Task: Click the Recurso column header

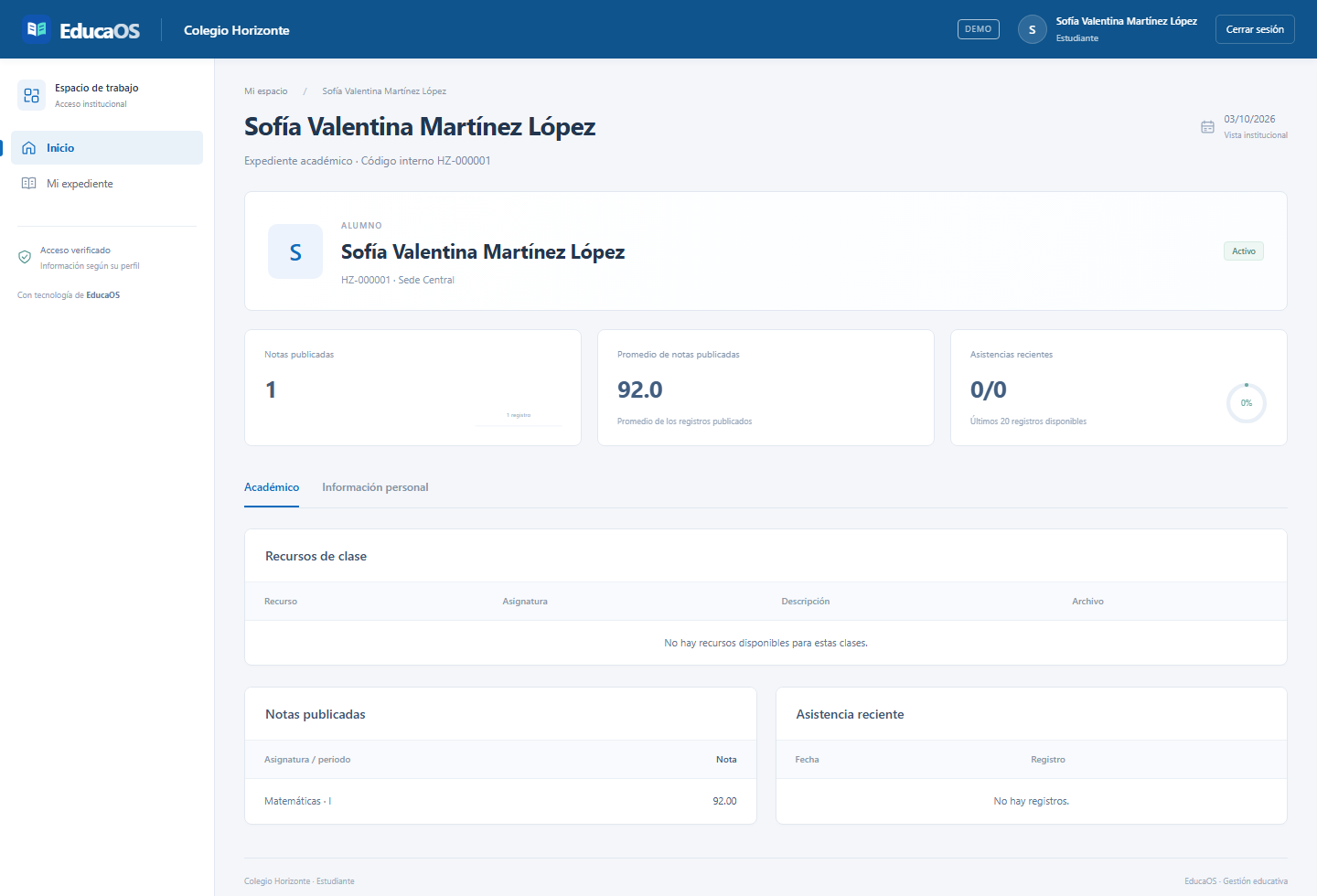Action: [281, 602]
